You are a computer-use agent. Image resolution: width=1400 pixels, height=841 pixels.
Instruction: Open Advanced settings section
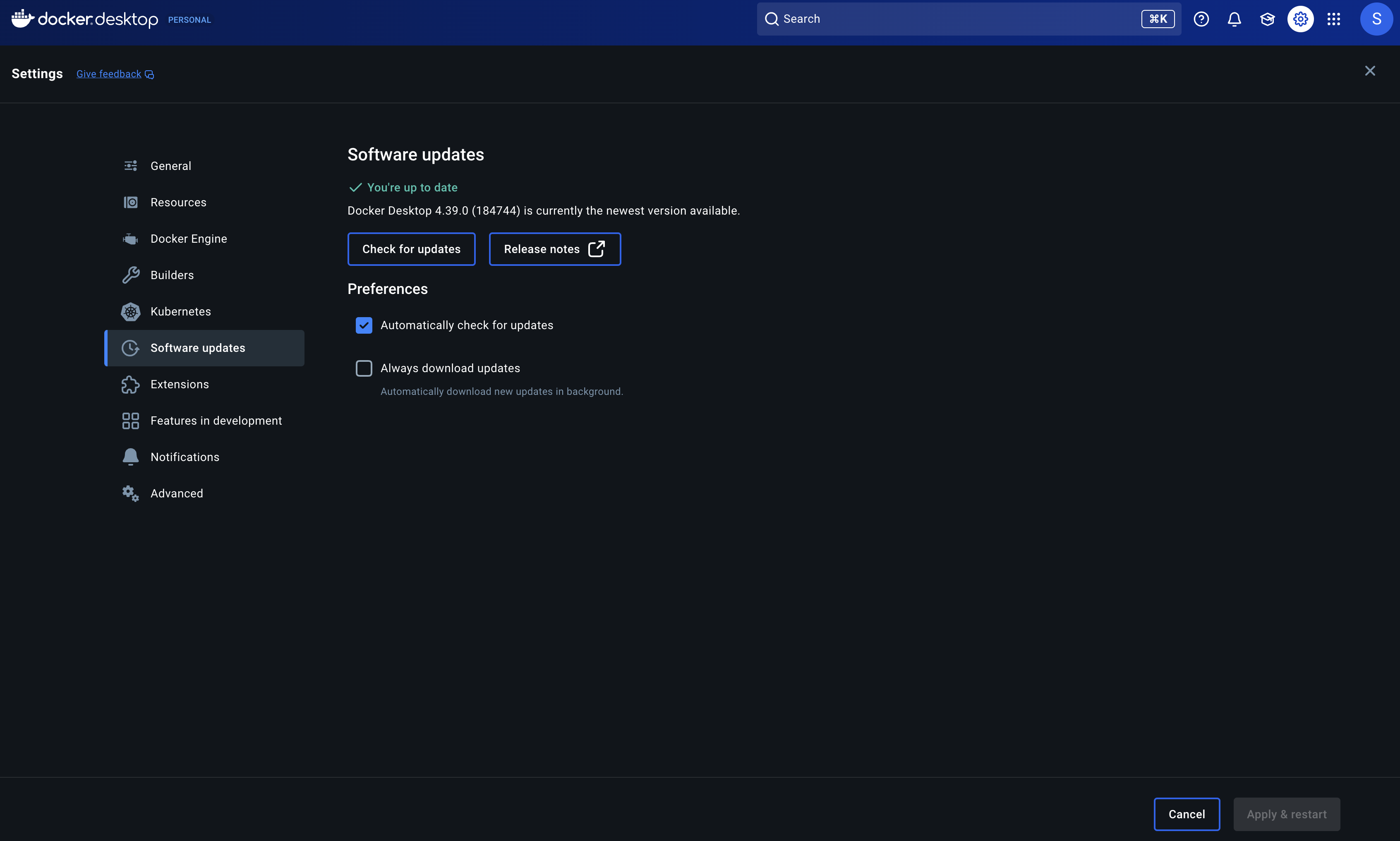click(204, 494)
